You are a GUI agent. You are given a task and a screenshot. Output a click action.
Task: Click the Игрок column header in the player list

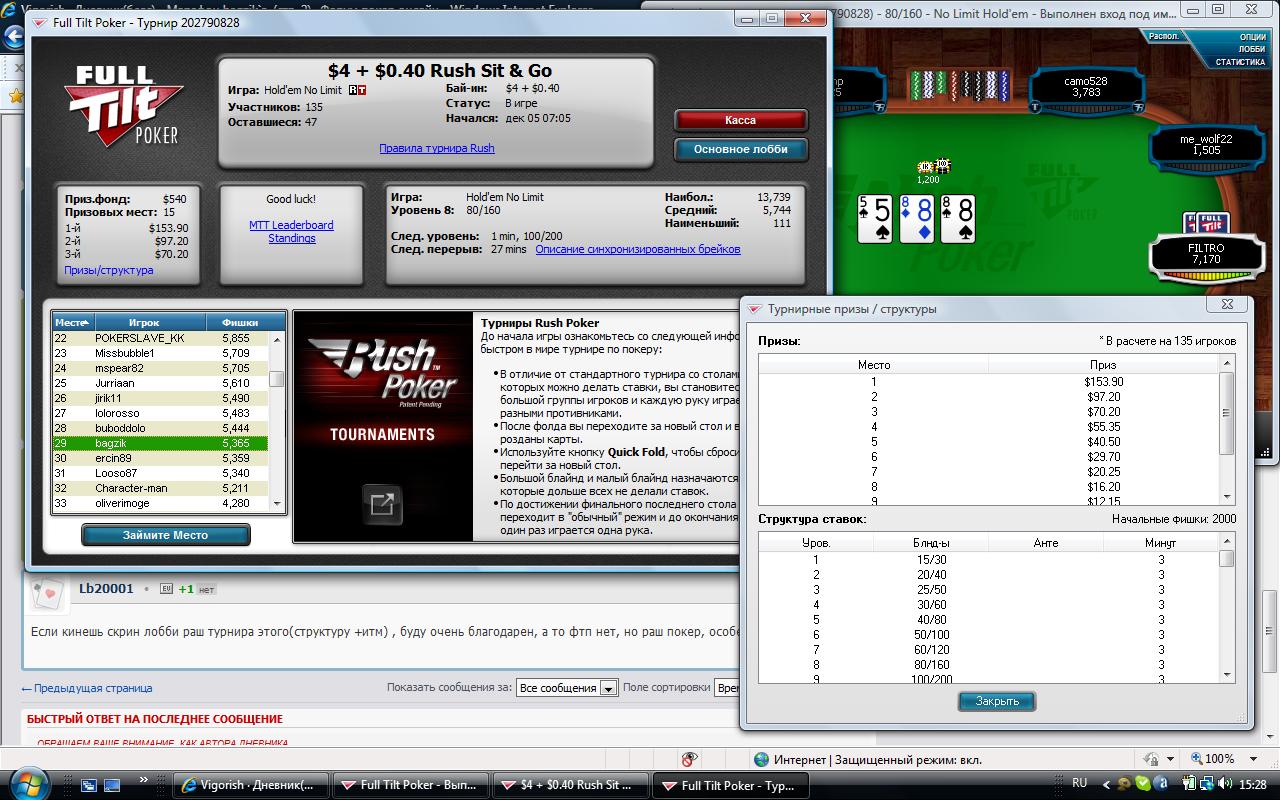pos(144,322)
